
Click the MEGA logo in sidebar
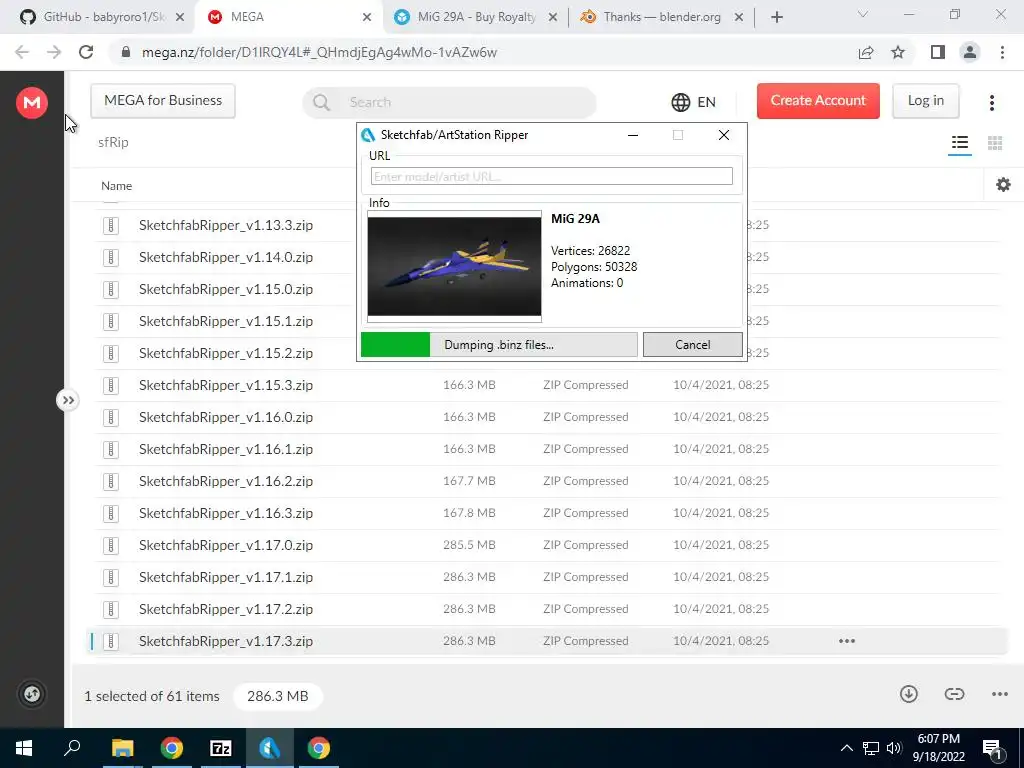click(32, 103)
